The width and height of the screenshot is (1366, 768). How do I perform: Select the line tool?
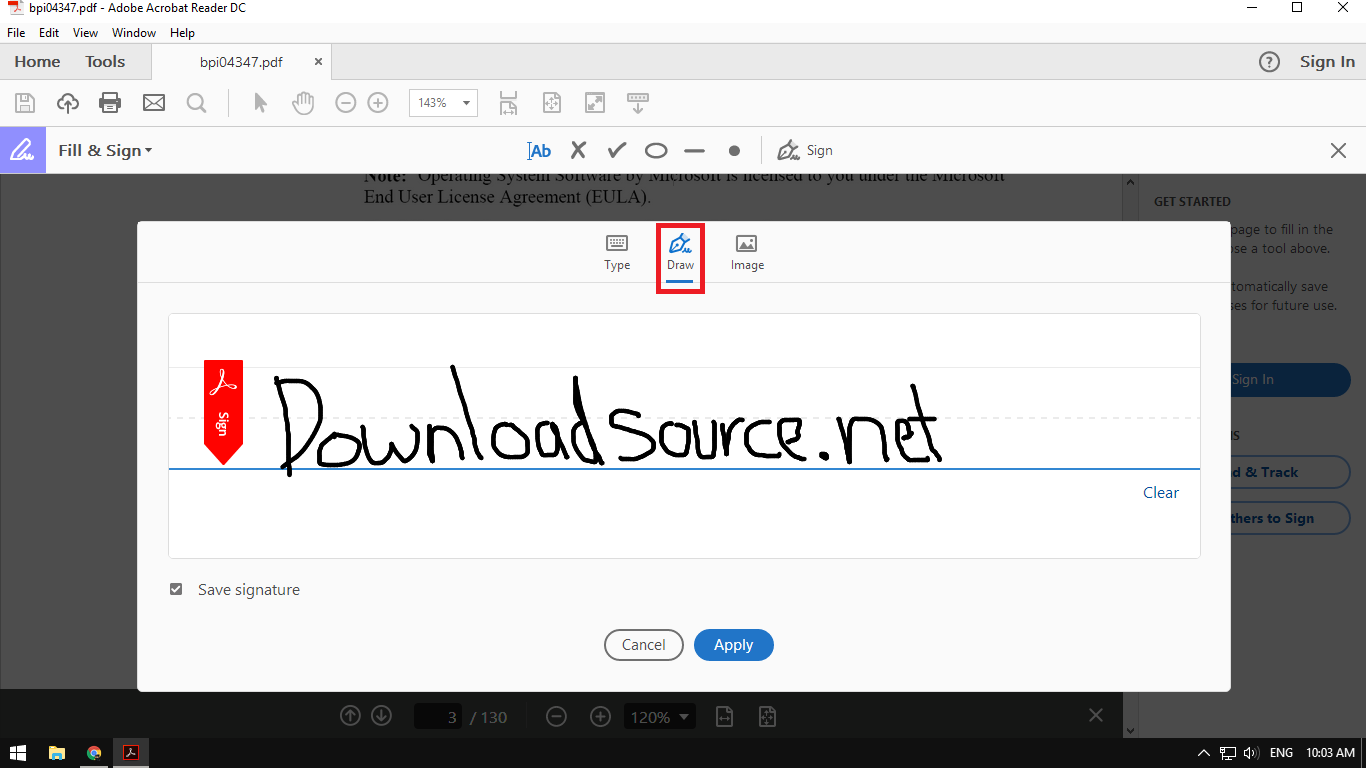695,151
